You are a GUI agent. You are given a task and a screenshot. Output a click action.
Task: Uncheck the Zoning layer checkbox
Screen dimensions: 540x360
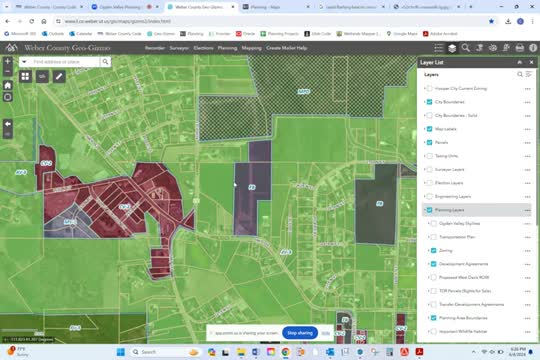[x=434, y=250]
